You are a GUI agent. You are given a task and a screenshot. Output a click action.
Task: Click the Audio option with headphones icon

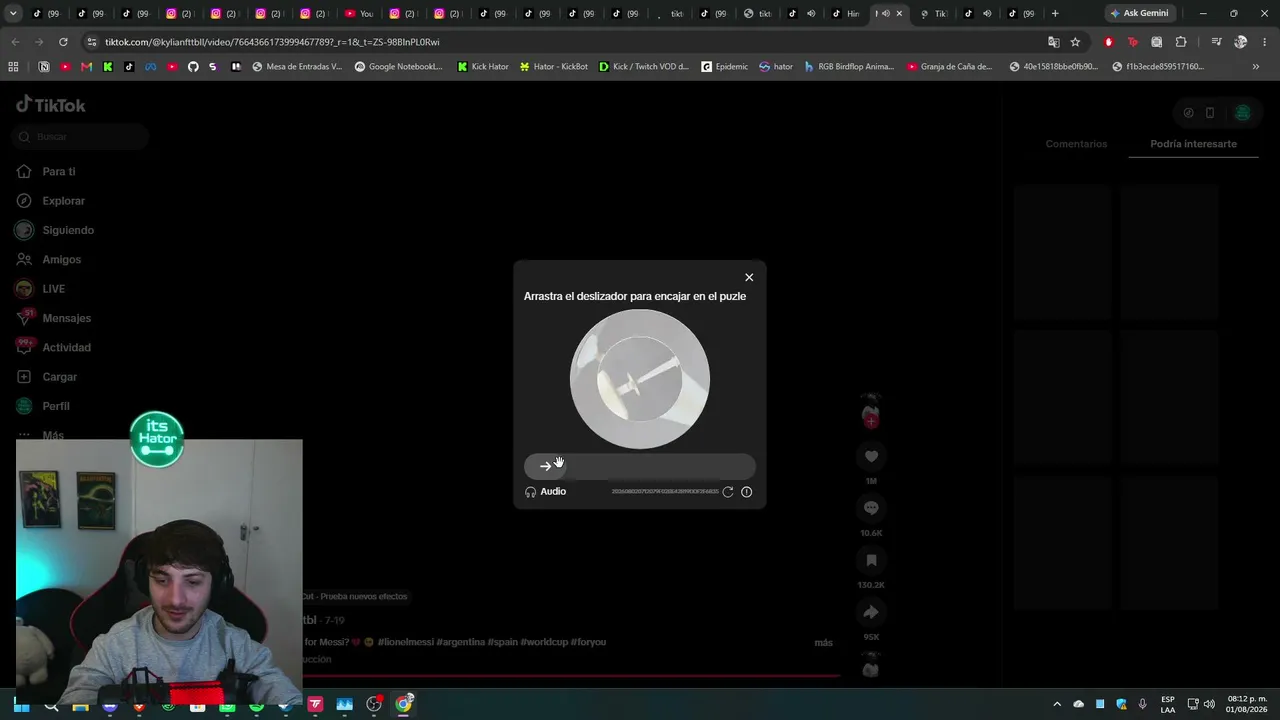pos(546,492)
